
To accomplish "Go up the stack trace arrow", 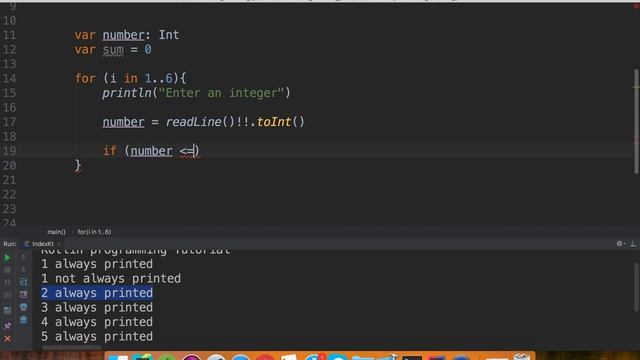I will click(x=23, y=257).
